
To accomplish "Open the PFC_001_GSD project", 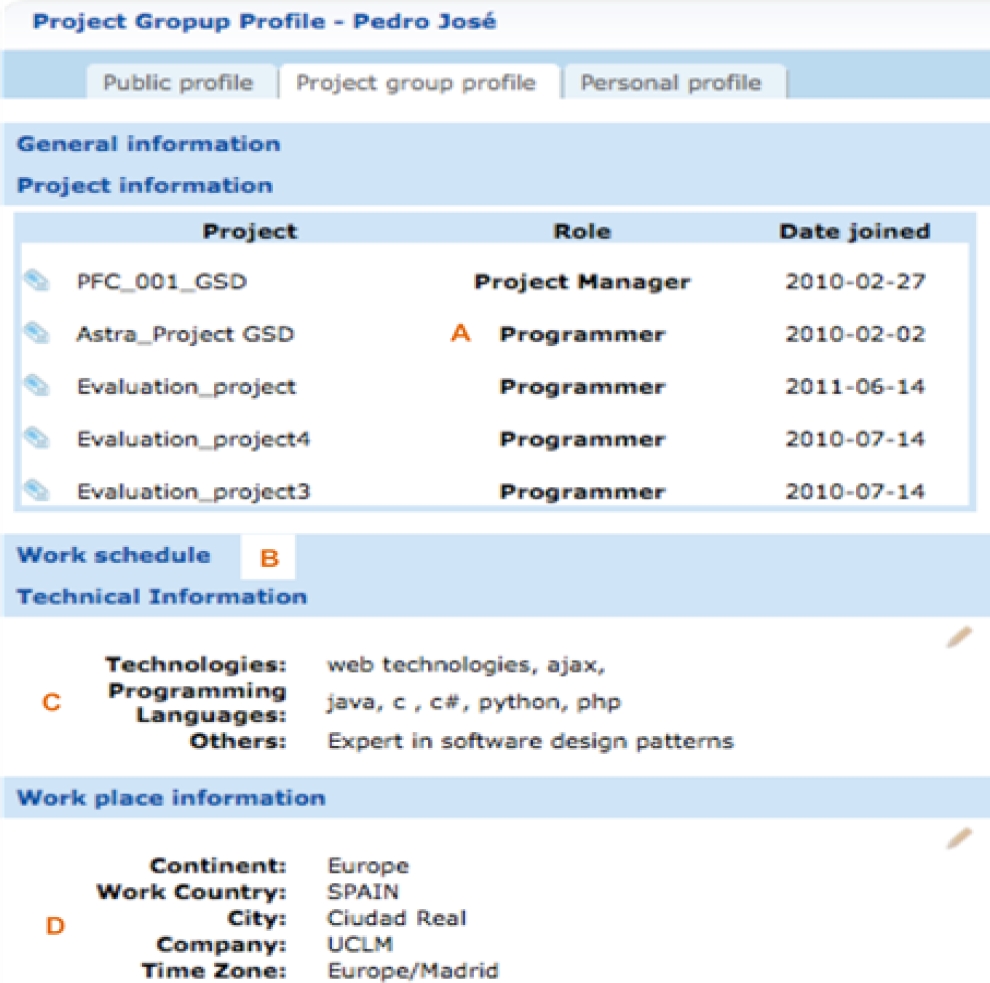I will click(162, 282).
